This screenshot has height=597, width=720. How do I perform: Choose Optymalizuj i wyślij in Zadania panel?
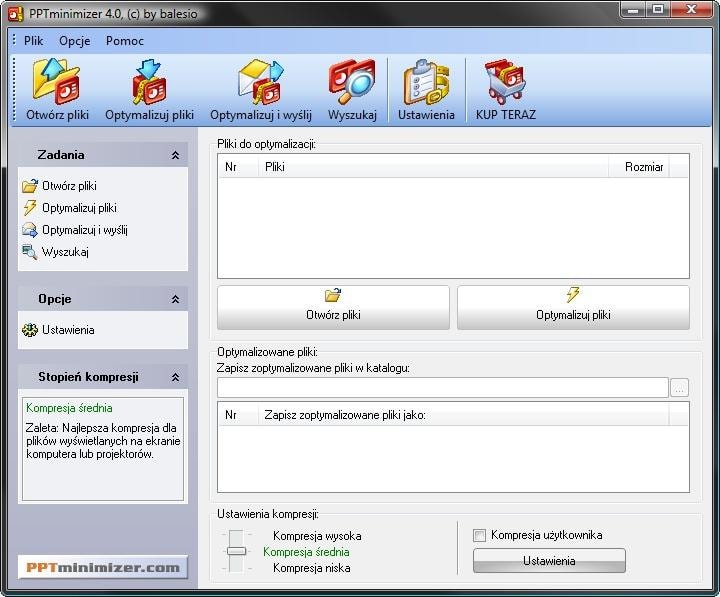coord(75,230)
